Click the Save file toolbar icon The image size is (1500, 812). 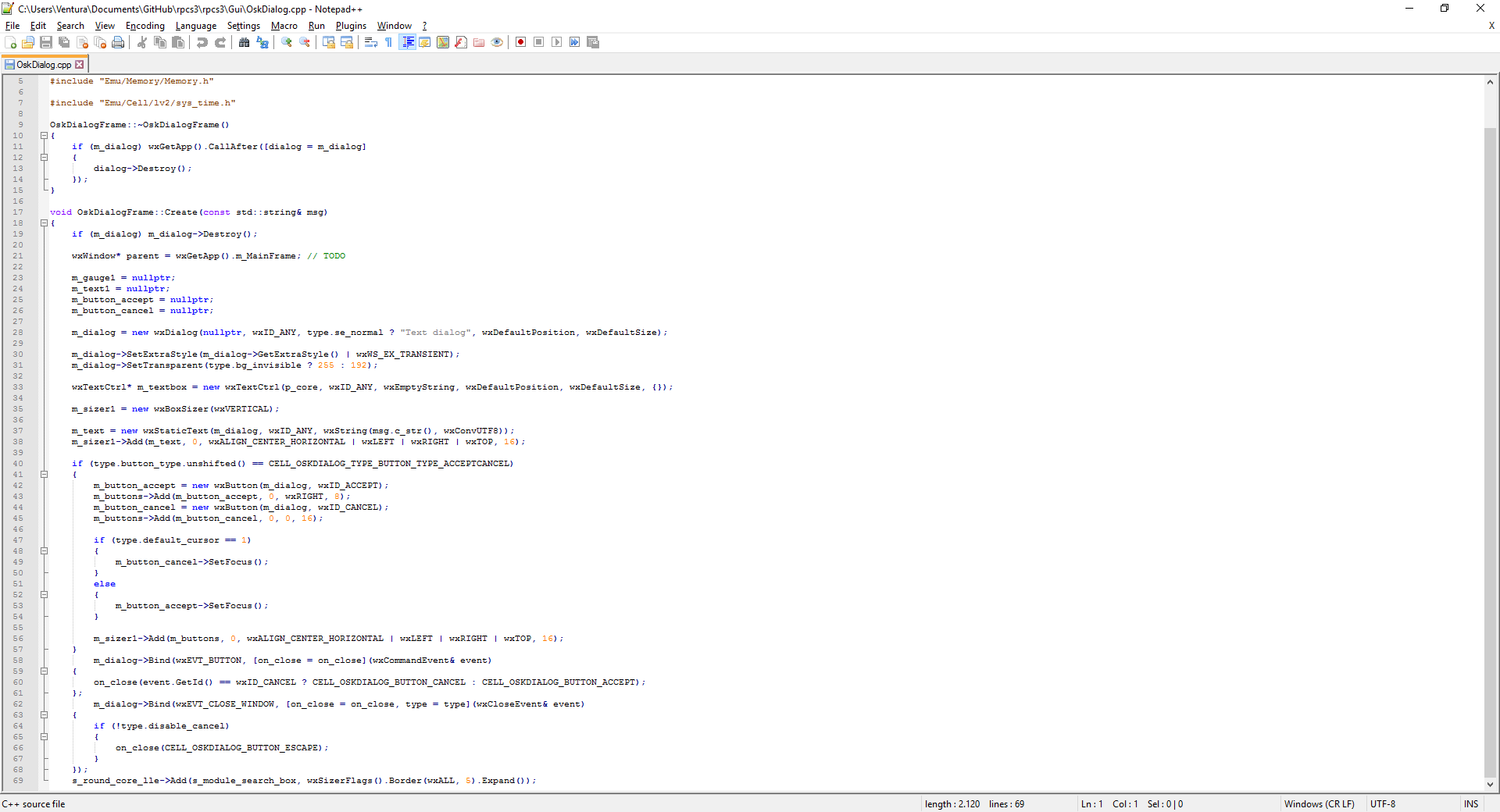pos(46,42)
